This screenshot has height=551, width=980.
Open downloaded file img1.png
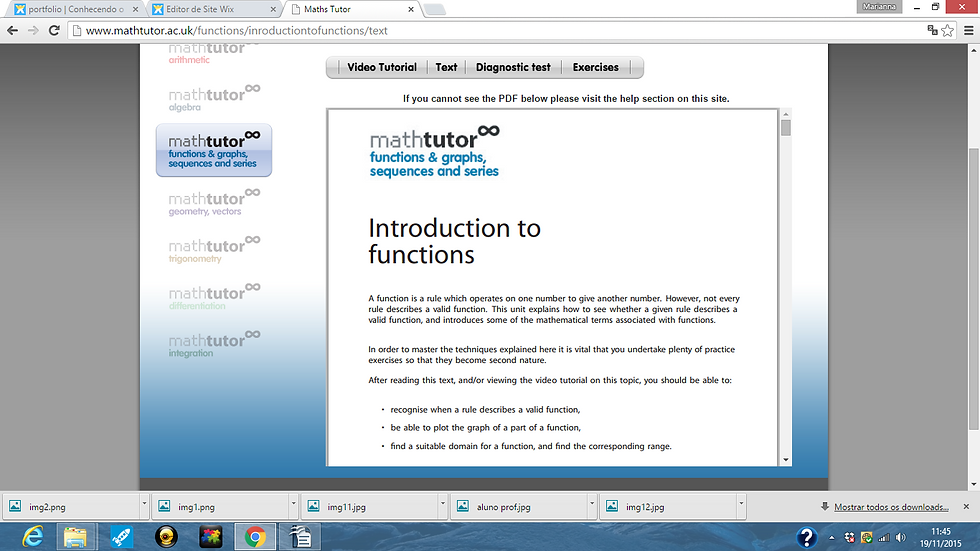pyautogui.click(x=221, y=507)
